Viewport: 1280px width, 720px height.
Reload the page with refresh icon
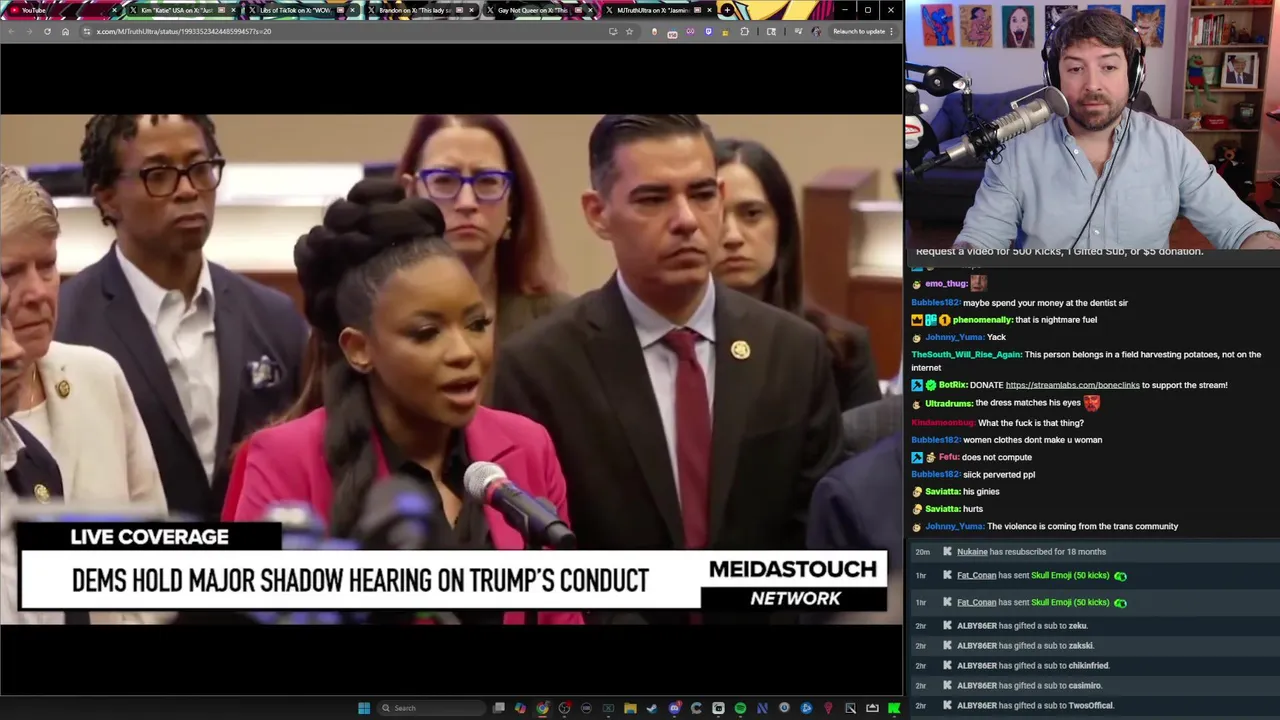[47, 31]
